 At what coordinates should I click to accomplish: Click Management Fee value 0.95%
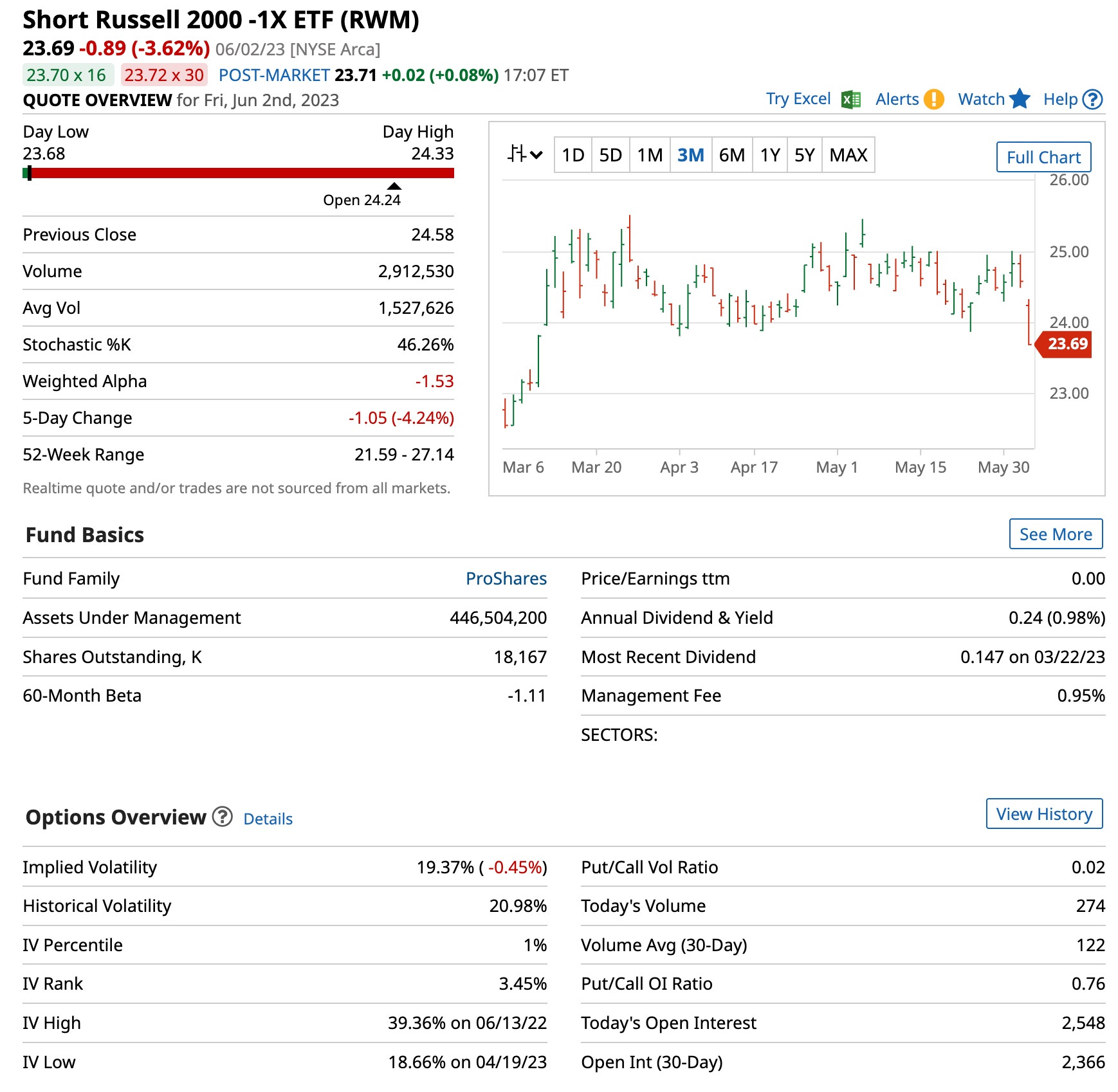click(1081, 695)
